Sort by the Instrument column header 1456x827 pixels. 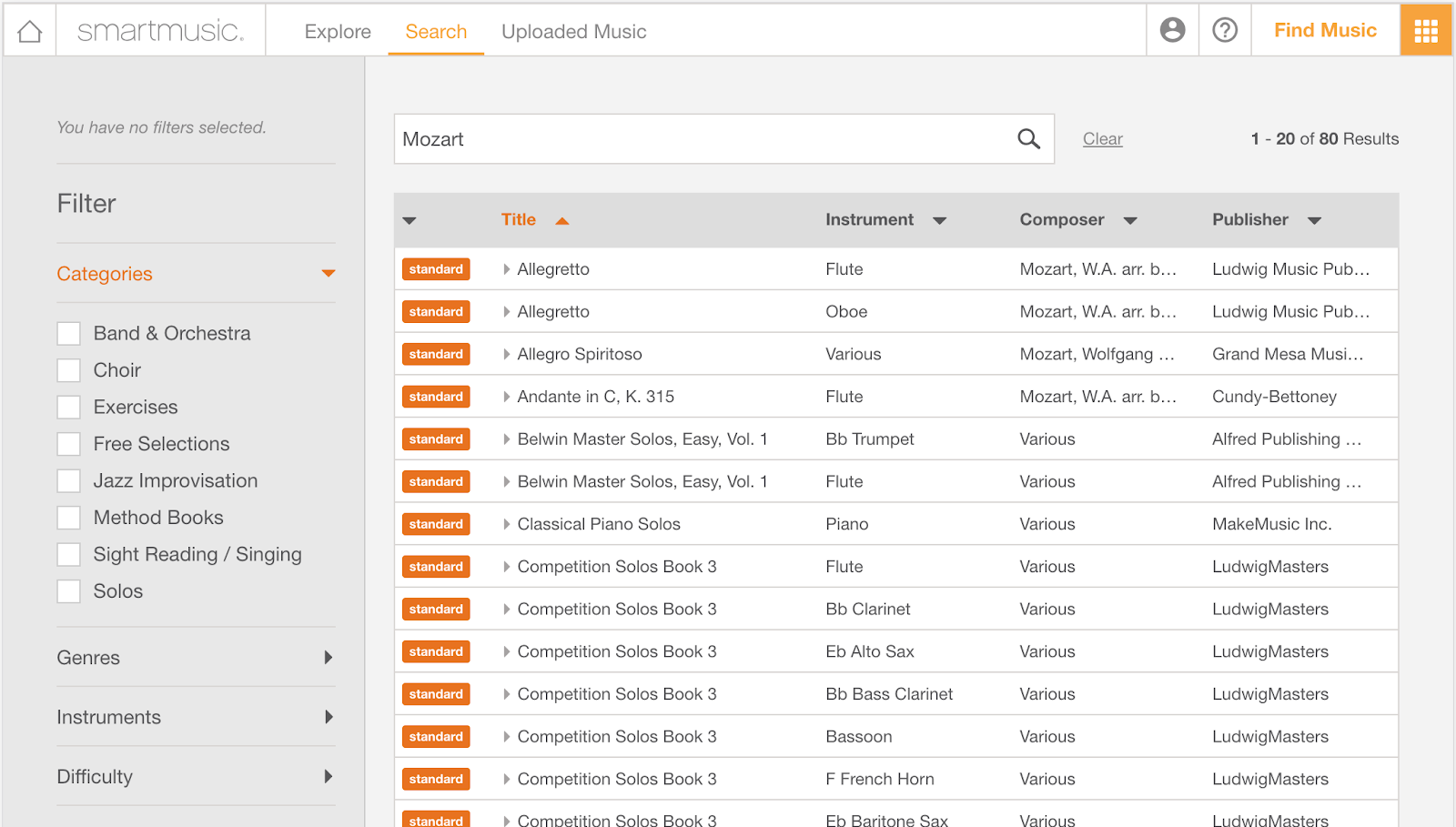click(869, 219)
